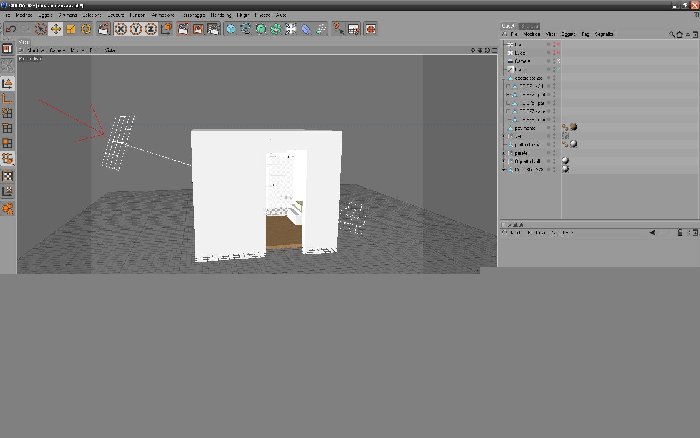Click the blue Cube primitive icon
The height and width of the screenshot is (438, 700).
coord(231,29)
